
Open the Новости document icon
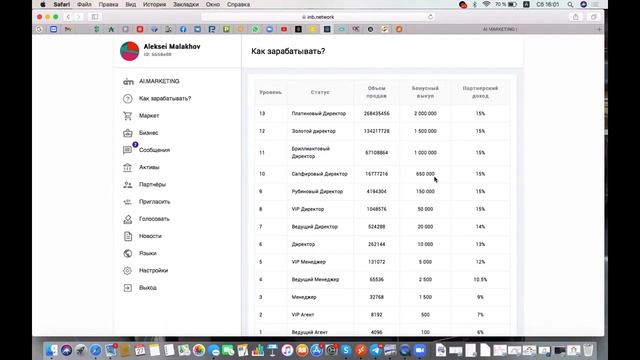tap(128, 236)
